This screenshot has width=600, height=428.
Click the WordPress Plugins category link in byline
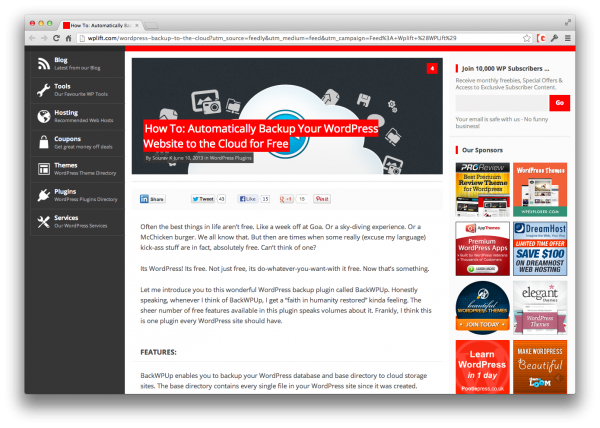click(x=230, y=158)
